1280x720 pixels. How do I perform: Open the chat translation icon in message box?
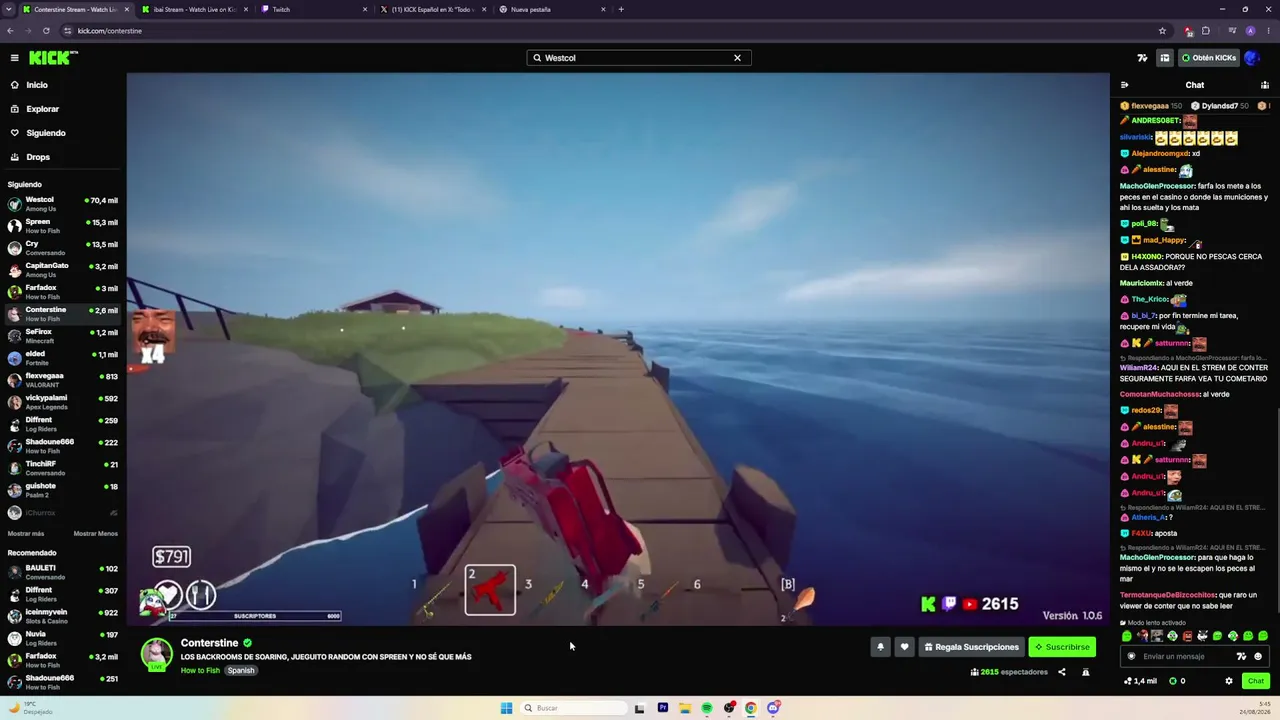click(x=1241, y=657)
